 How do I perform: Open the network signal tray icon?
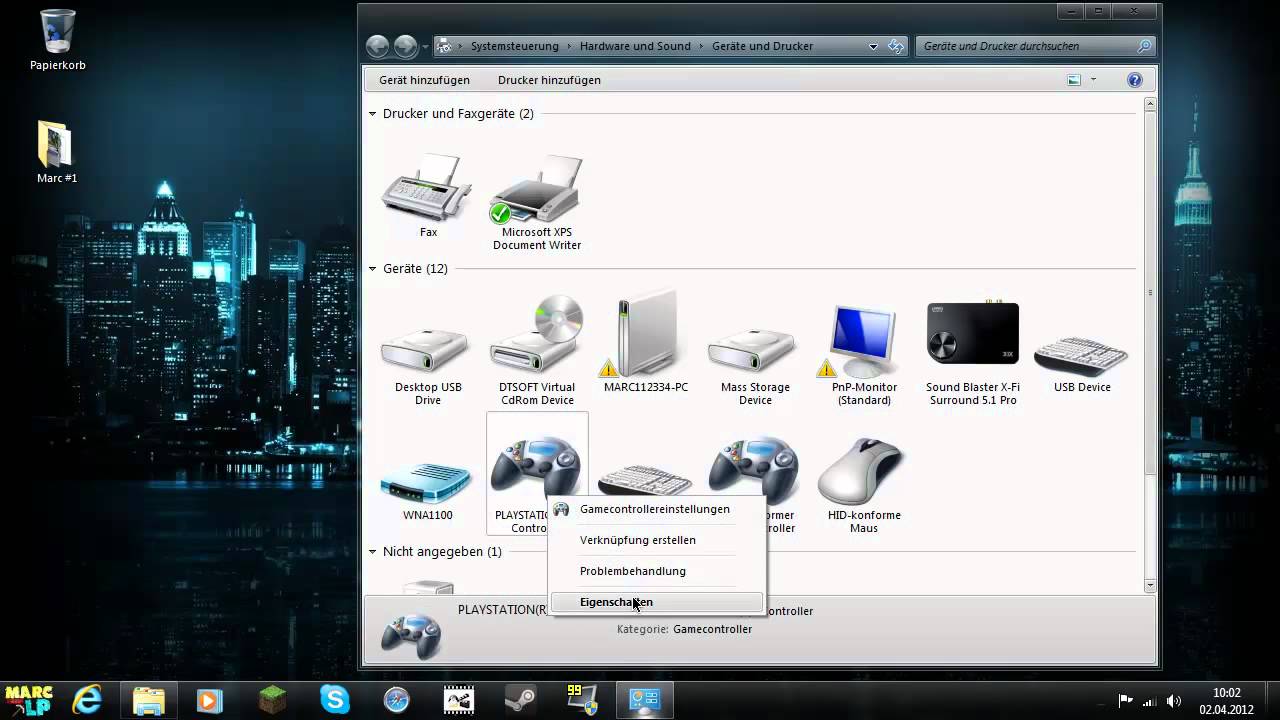(x=1150, y=701)
